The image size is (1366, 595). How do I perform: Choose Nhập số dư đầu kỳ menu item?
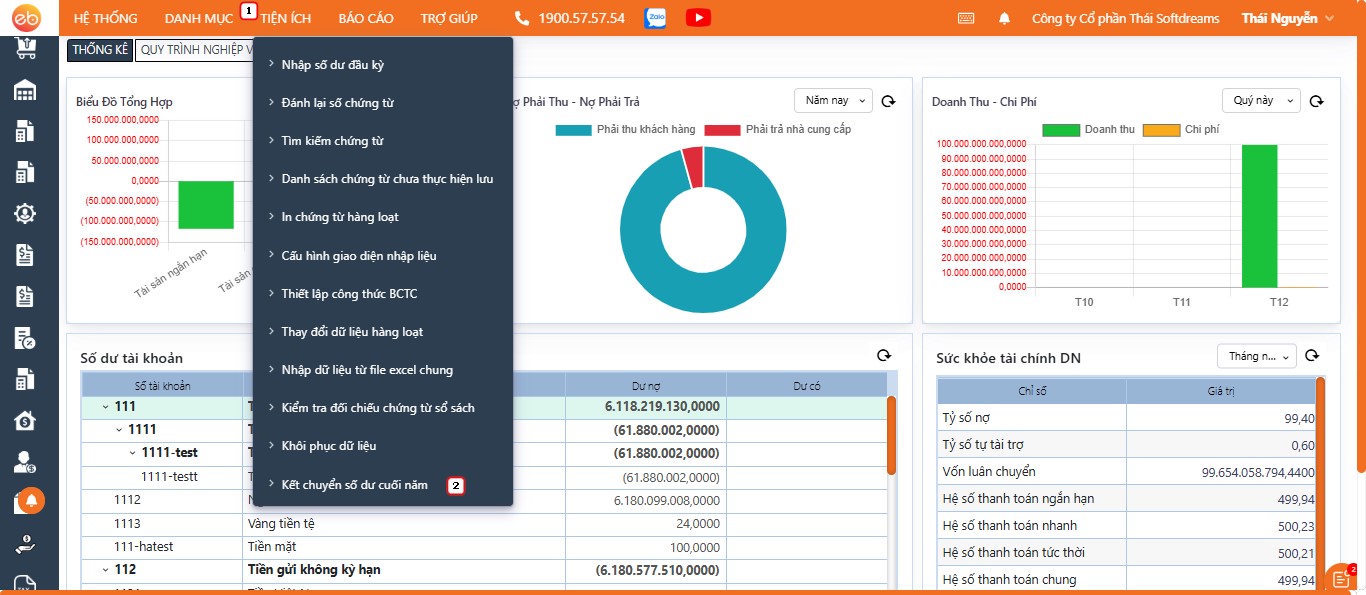(x=332, y=65)
